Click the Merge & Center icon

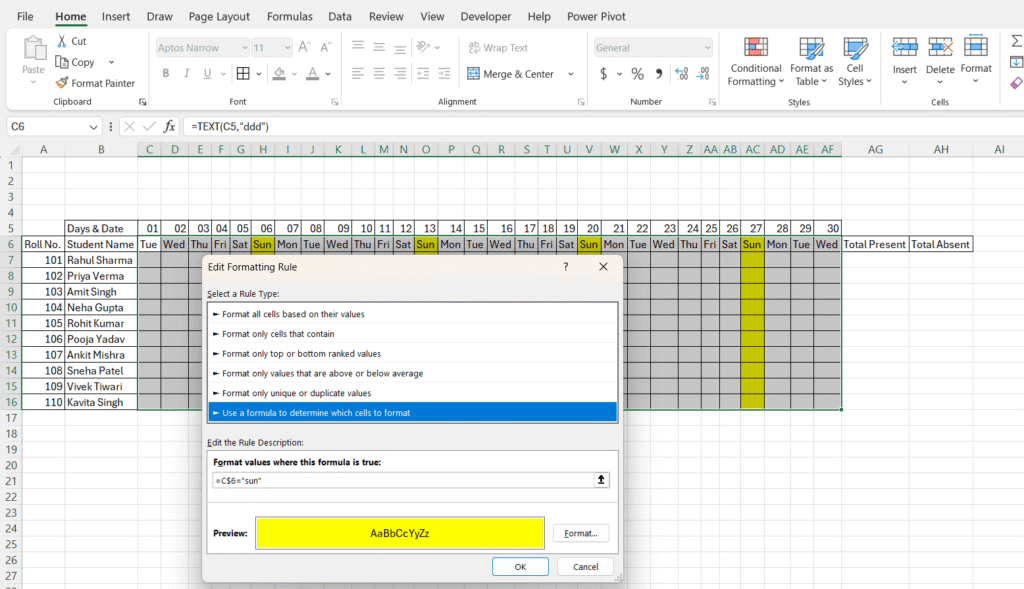point(473,74)
